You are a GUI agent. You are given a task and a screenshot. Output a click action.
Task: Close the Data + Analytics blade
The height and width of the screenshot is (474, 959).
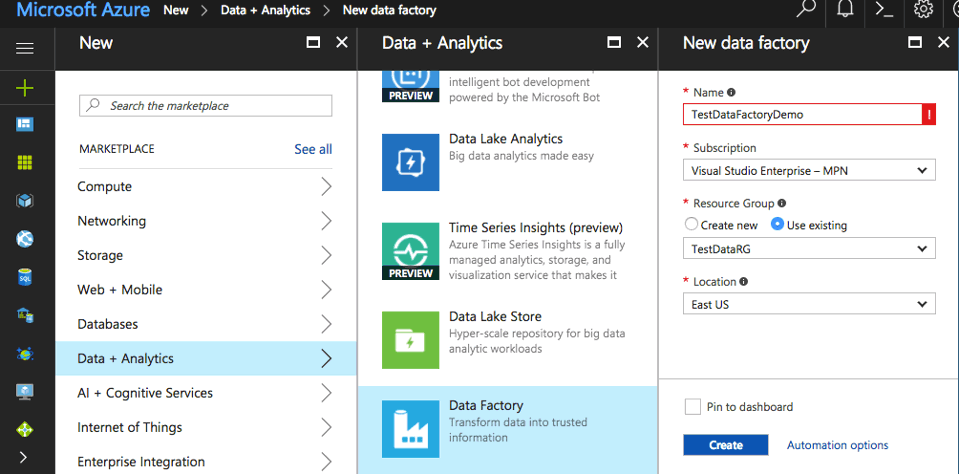tap(643, 42)
